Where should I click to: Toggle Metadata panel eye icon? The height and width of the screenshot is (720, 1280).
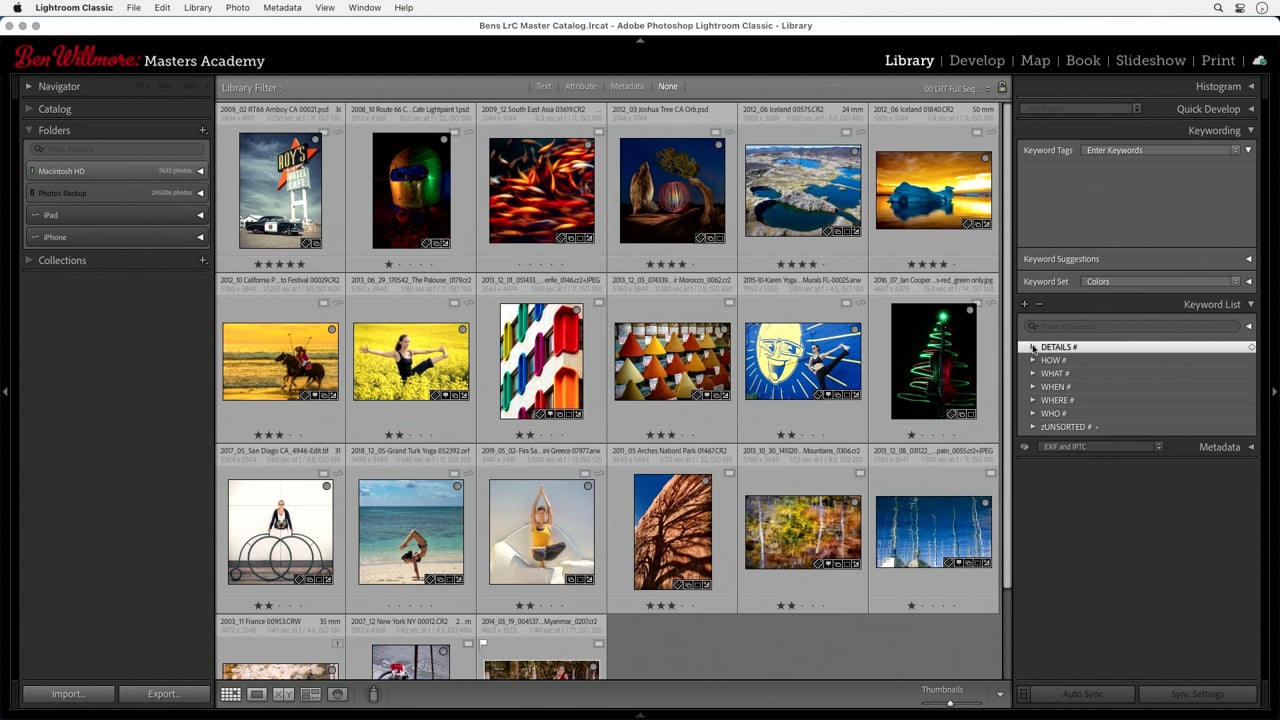(1025, 447)
